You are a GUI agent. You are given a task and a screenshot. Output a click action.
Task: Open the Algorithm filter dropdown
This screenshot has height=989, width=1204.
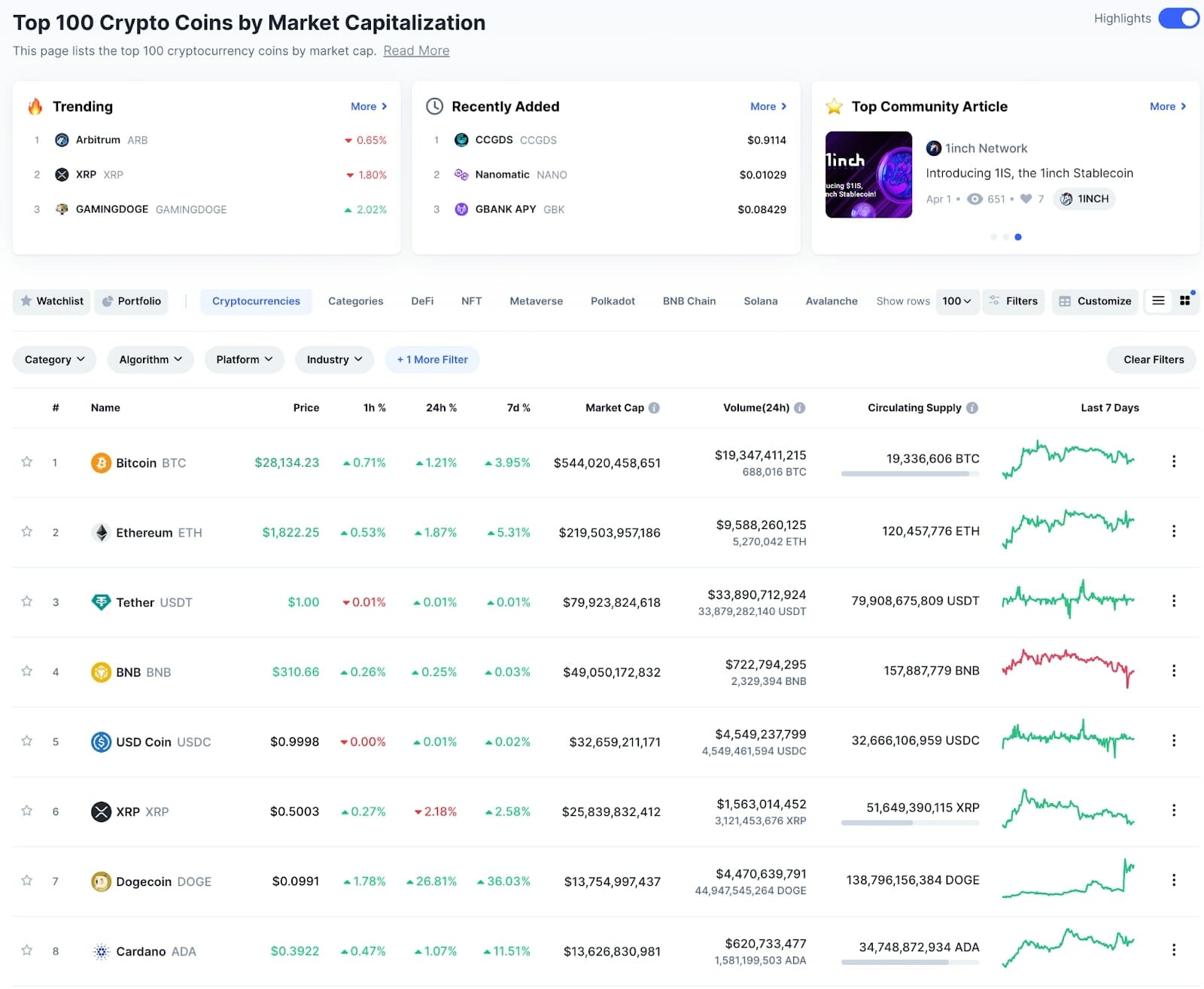pyautogui.click(x=150, y=360)
